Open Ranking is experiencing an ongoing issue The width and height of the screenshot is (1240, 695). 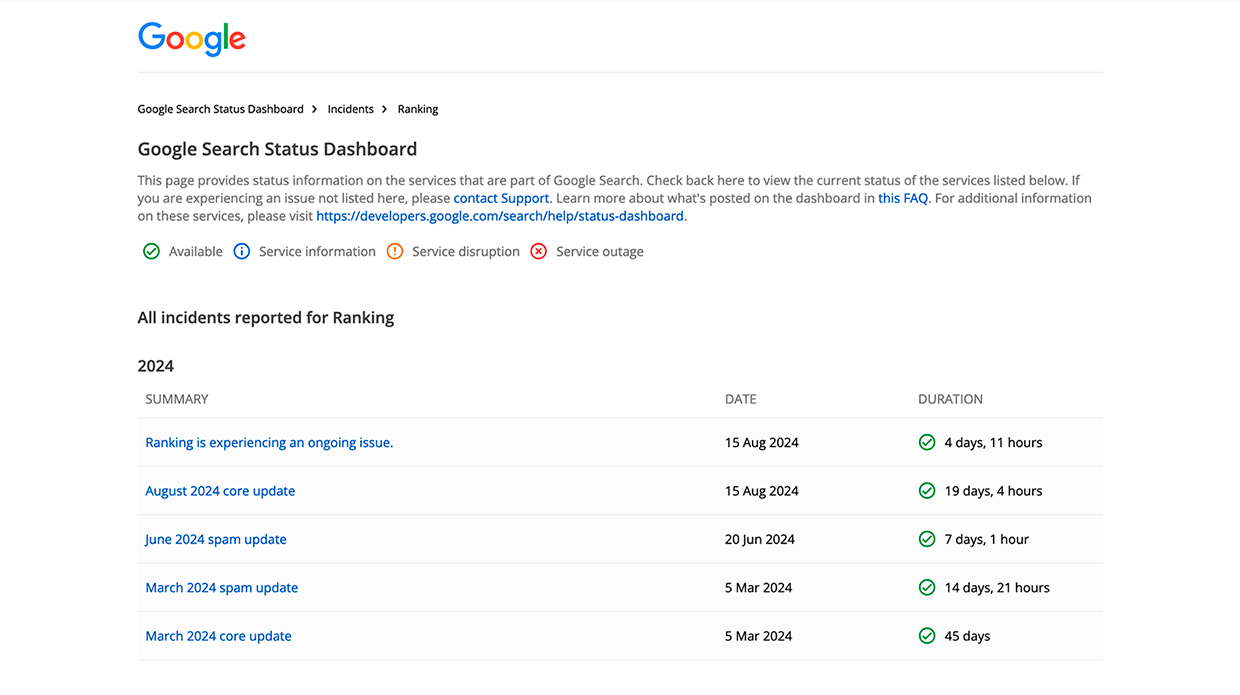pyautogui.click(x=269, y=443)
